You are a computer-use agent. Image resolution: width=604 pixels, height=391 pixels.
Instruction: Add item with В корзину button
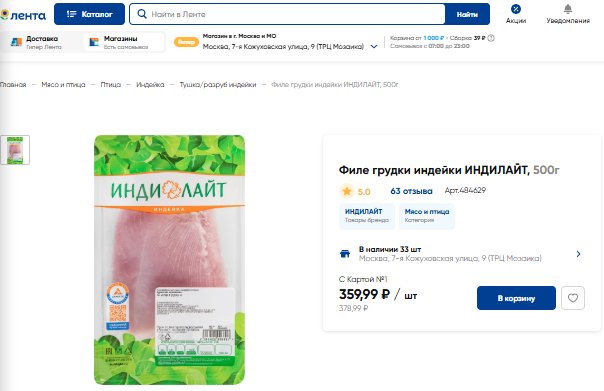(516, 298)
